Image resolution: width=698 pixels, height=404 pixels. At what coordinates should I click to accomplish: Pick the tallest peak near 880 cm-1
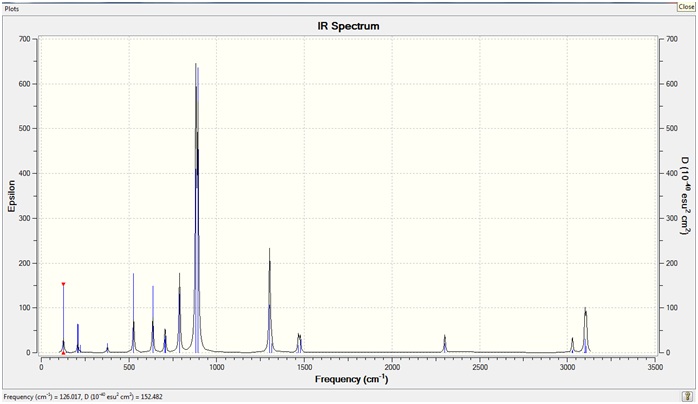point(196,208)
